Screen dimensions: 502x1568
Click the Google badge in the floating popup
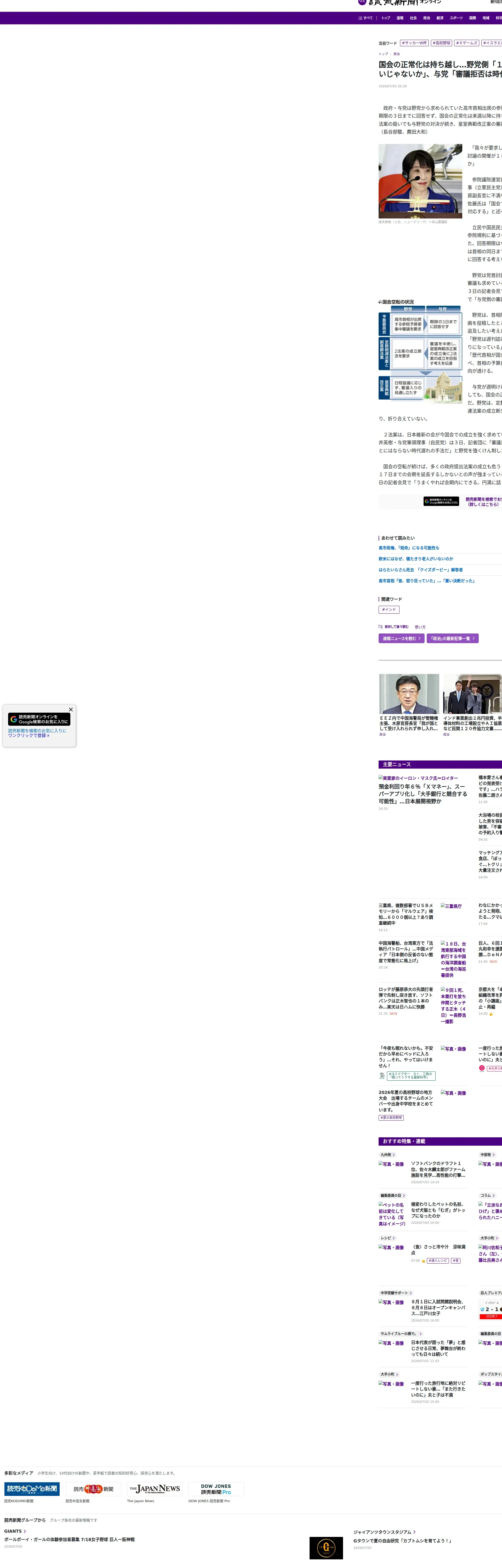(x=39, y=719)
